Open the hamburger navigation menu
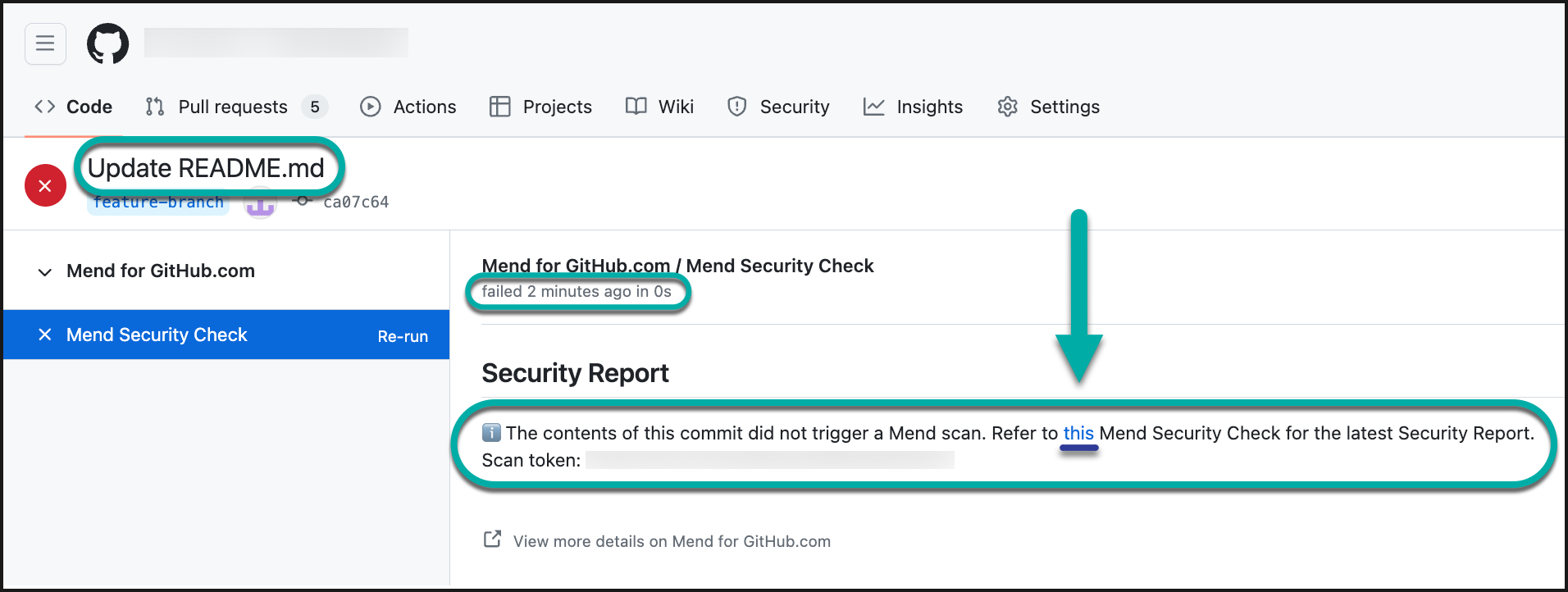The width and height of the screenshot is (1568, 592). [x=45, y=43]
